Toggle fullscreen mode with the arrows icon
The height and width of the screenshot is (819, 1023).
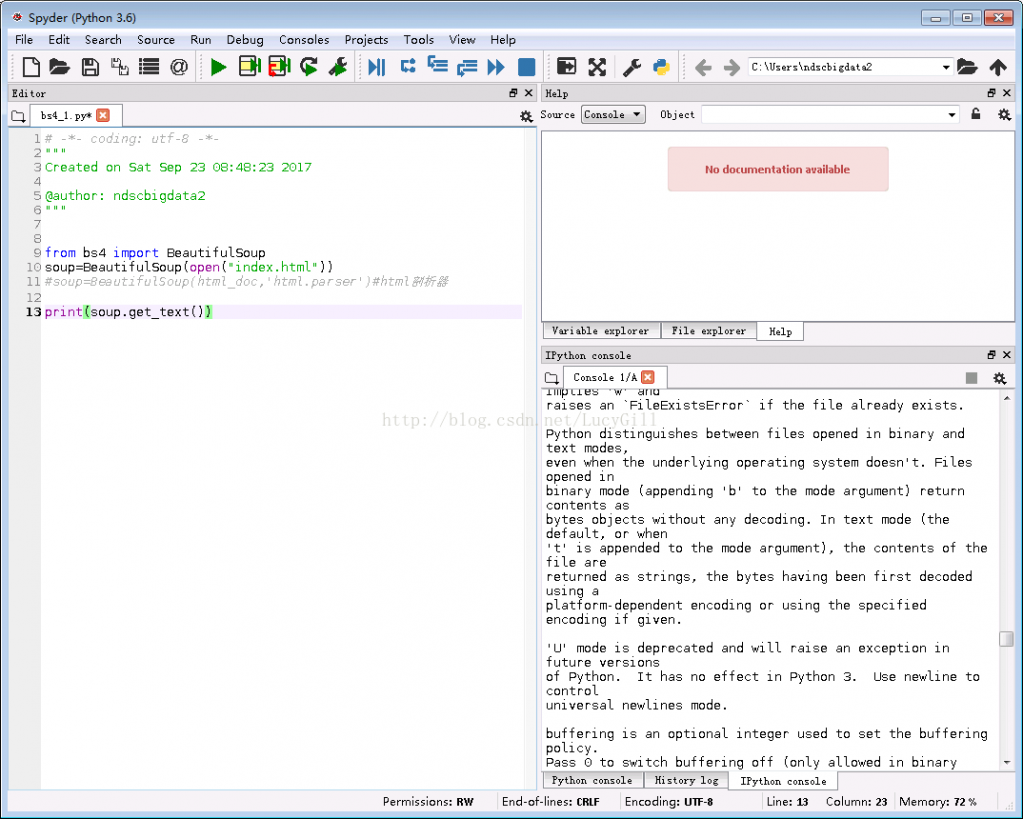pyautogui.click(x=597, y=67)
